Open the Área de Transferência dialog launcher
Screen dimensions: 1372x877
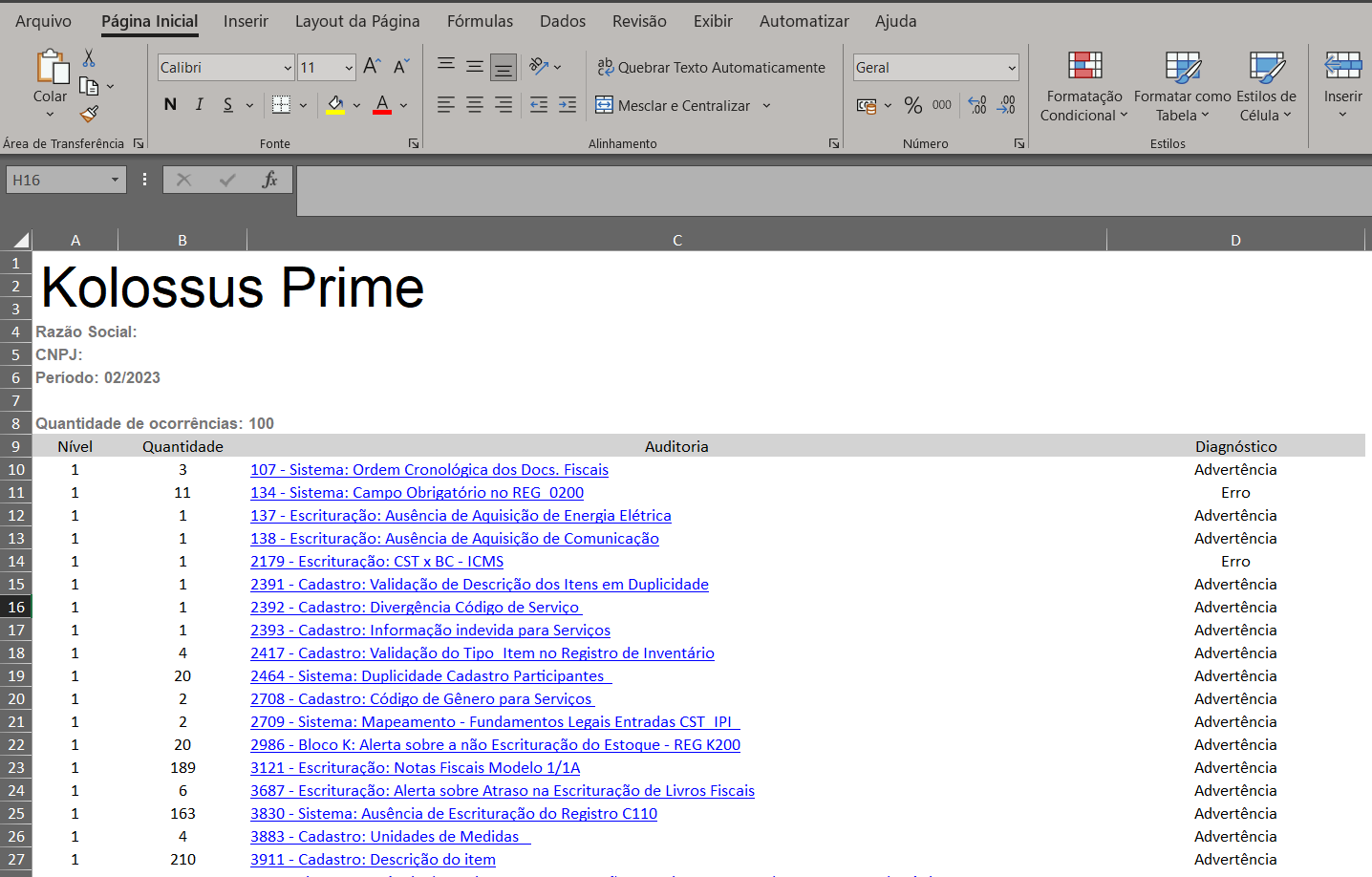click(139, 143)
